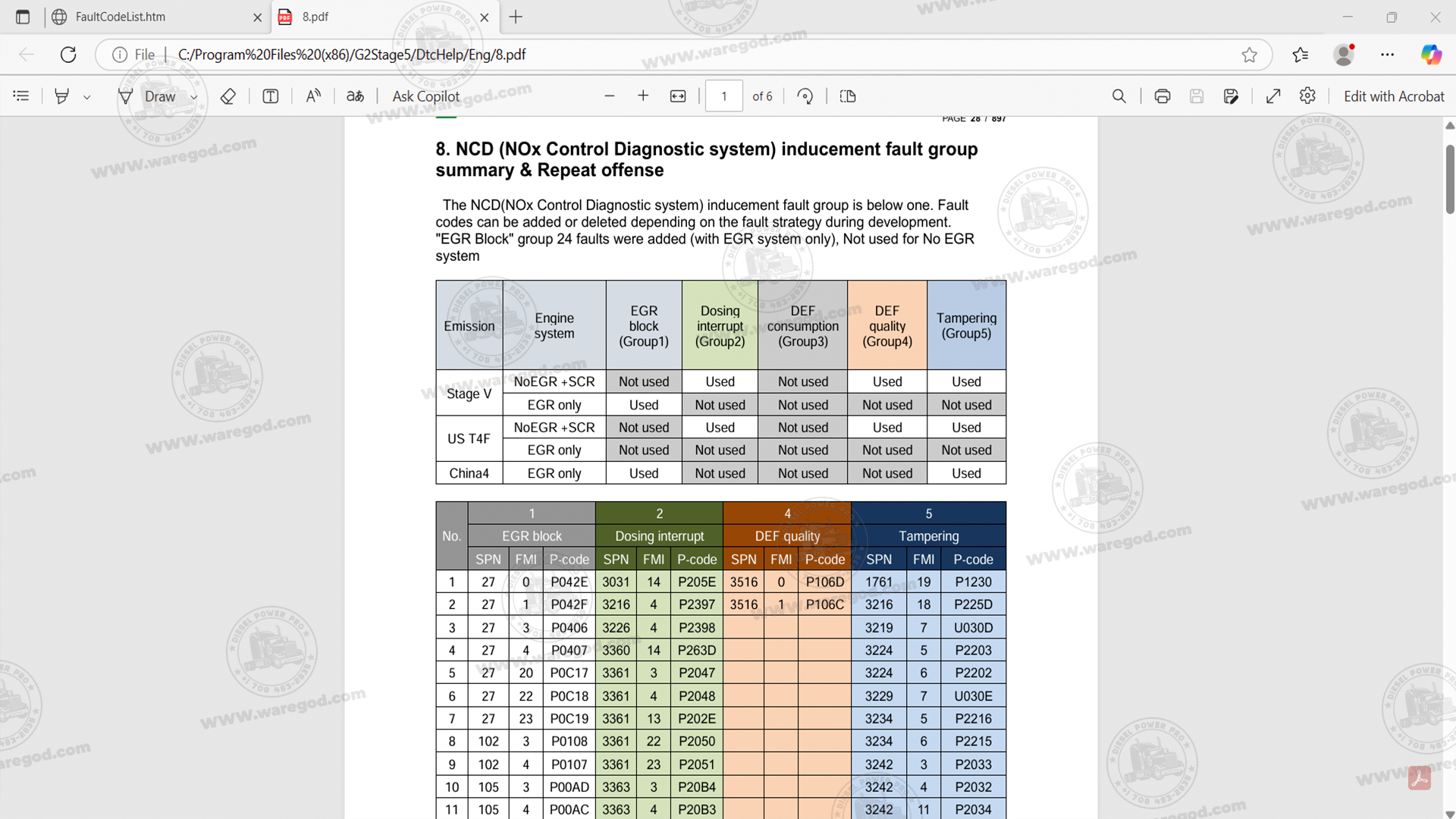Click the Add text tool icon
This screenshot has height=819, width=1456.
point(270,96)
